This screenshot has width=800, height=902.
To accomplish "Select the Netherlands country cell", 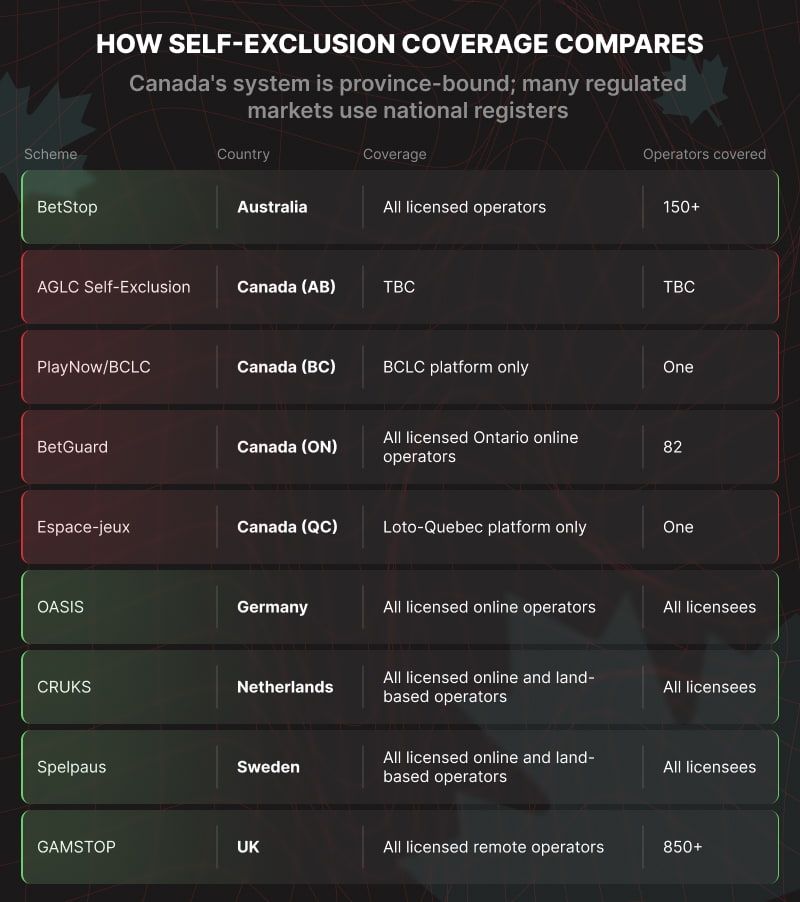I will [x=285, y=687].
